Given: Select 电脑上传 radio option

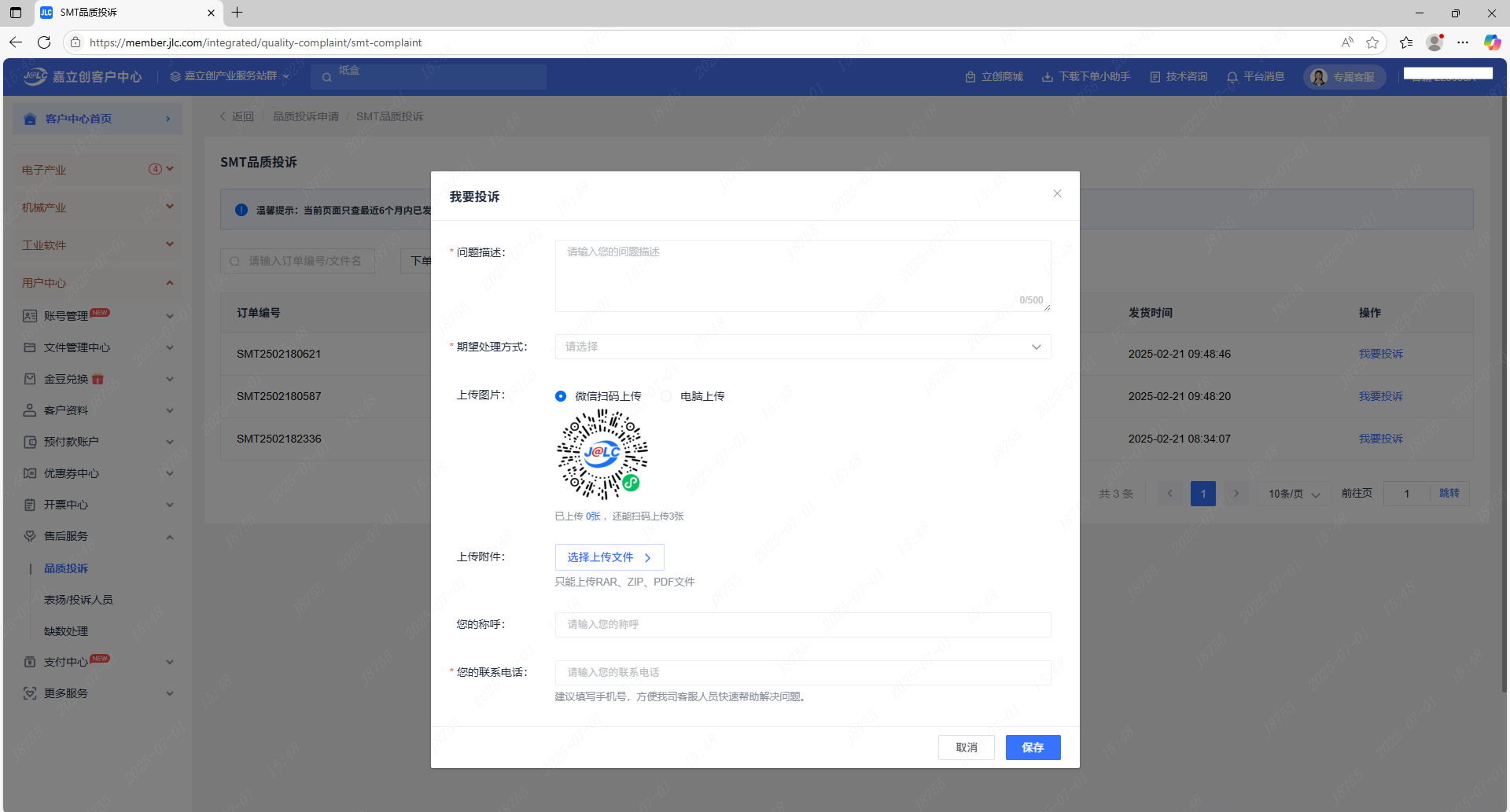Looking at the screenshot, I should pyautogui.click(x=693, y=396).
